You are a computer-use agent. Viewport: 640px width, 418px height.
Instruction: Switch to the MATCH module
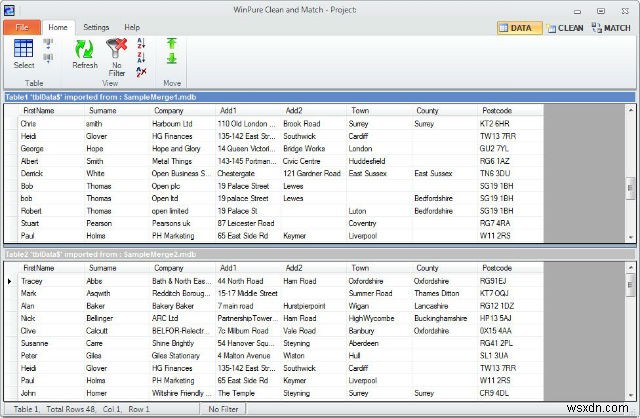[611, 28]
